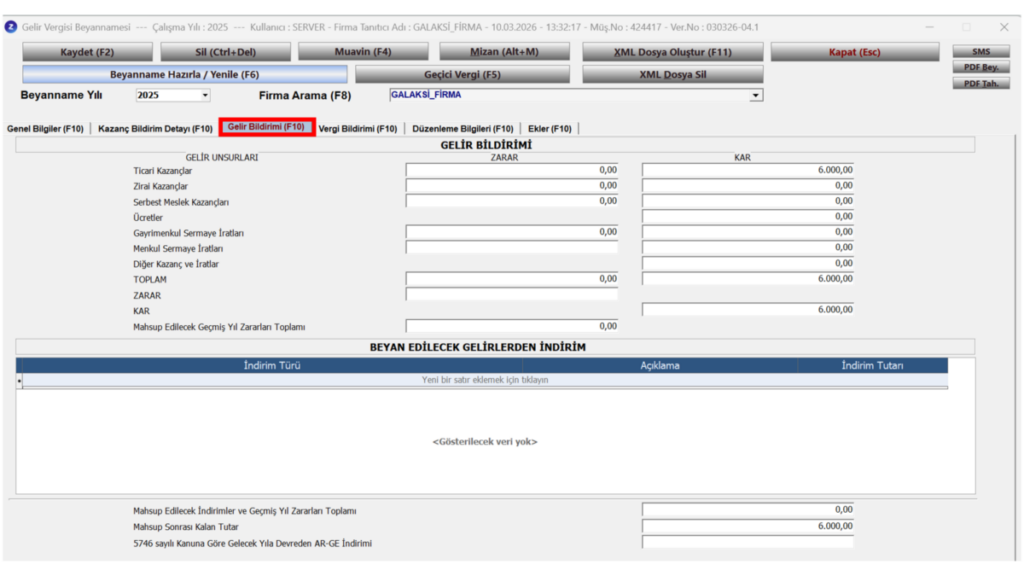The image size is (1024, 576).
Task: Click Ticari Kazançlar KAR field
Action: point(748,170)
